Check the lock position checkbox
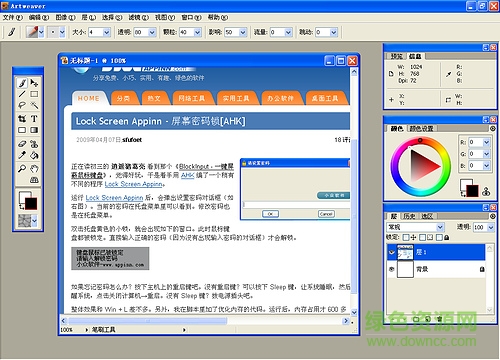This screenshot has width=500, height=360. point(406,237)
